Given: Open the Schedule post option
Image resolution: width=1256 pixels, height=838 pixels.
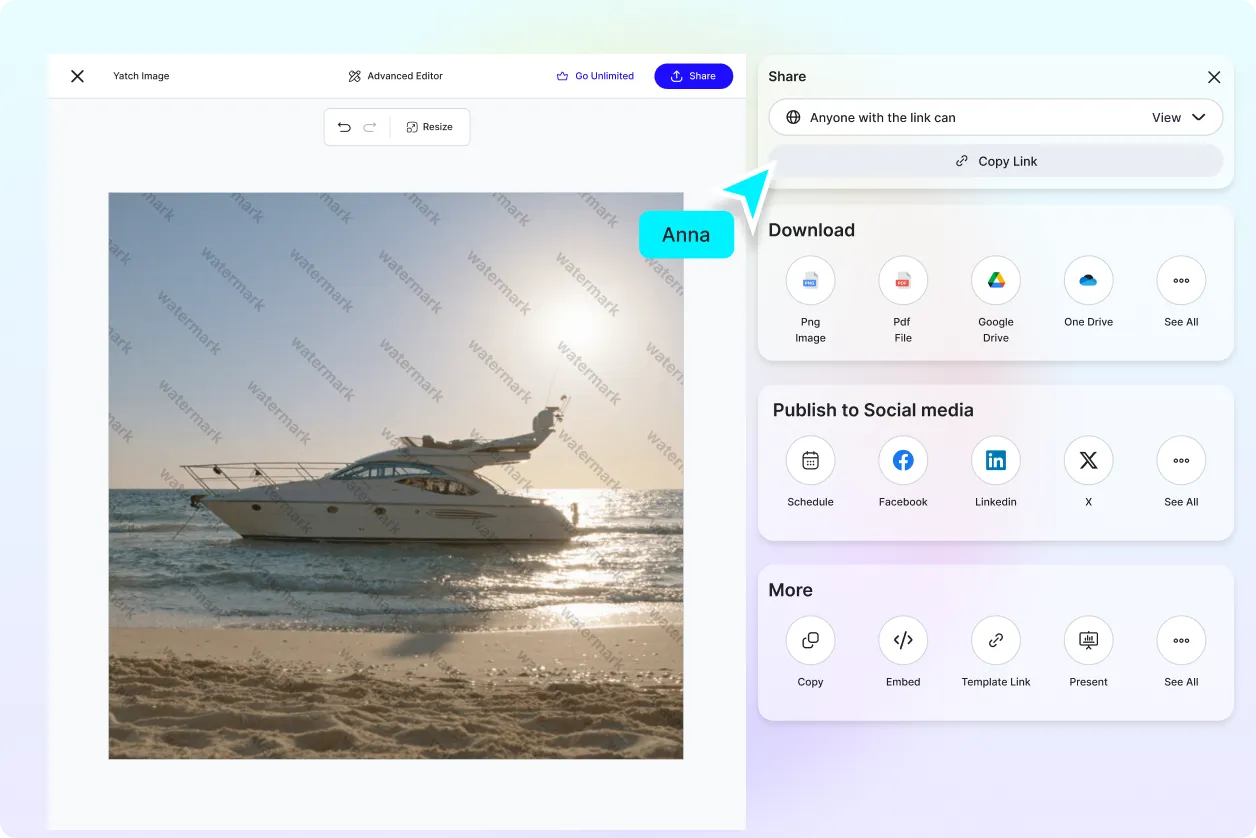Looking at the screenshot, I should tap(810, 460).
